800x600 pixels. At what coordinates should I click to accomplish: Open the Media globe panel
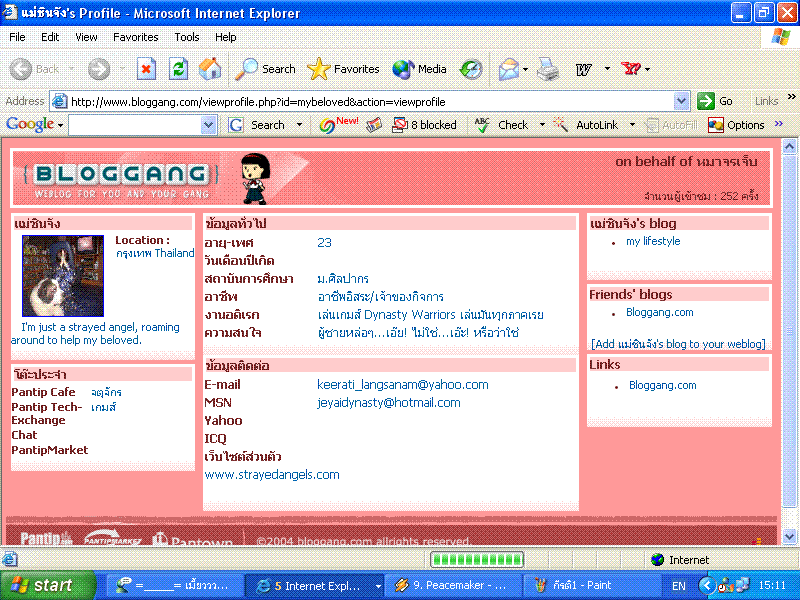(403, 69)
